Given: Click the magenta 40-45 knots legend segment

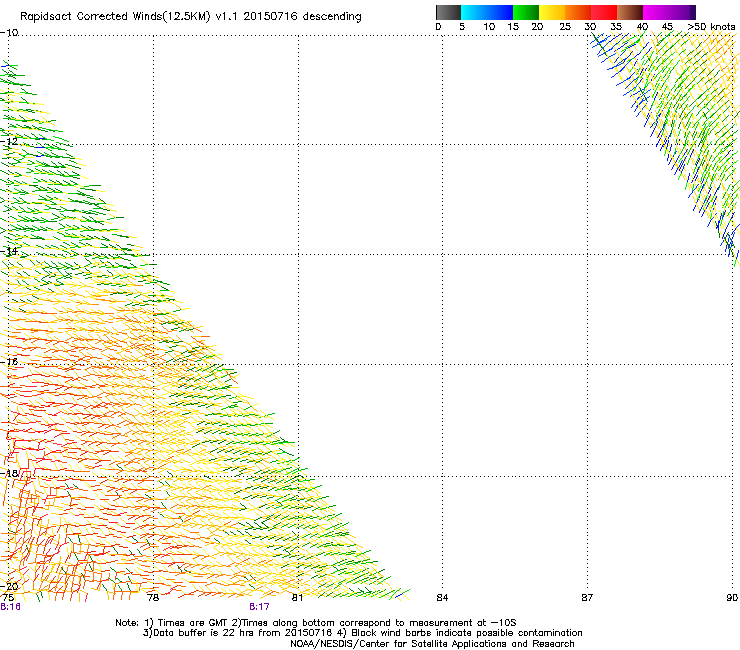Looking at the screenshot, I should (656, 12).
